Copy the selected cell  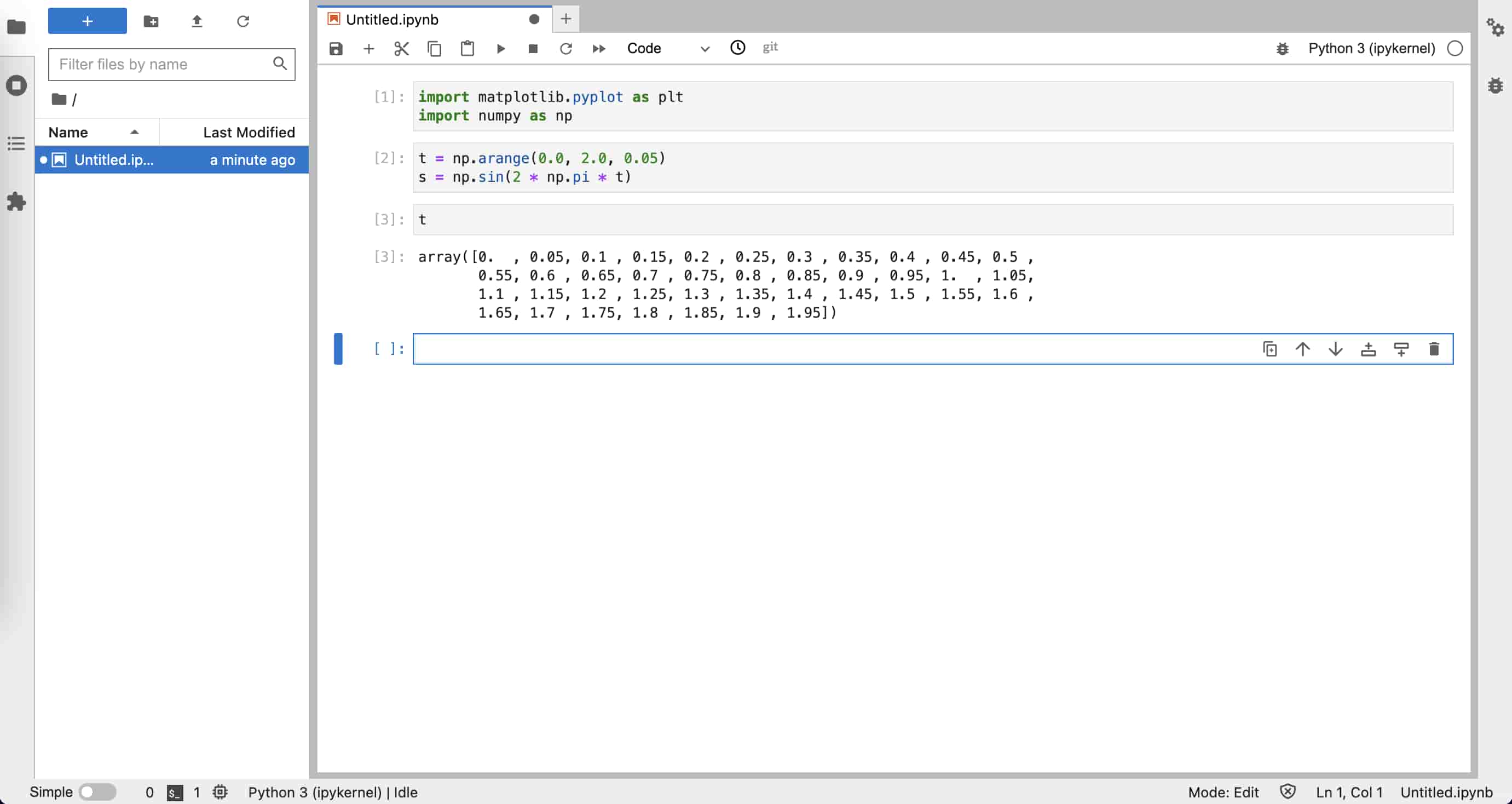coord(434,48)
